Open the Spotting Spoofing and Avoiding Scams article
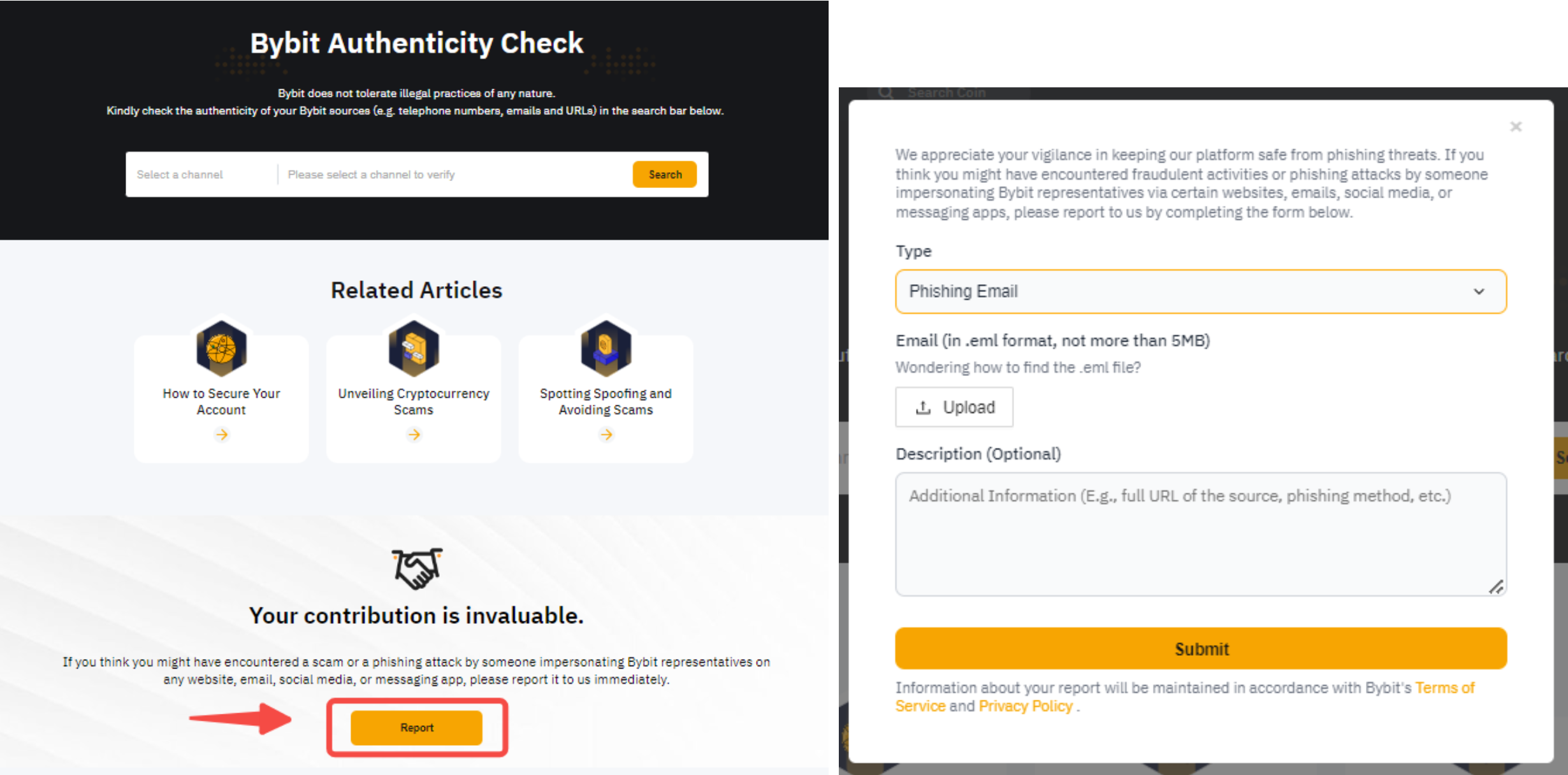Image resolution: width=1568 pixels, height=775 pixels. pyautogui.click(x=606, y=401)
